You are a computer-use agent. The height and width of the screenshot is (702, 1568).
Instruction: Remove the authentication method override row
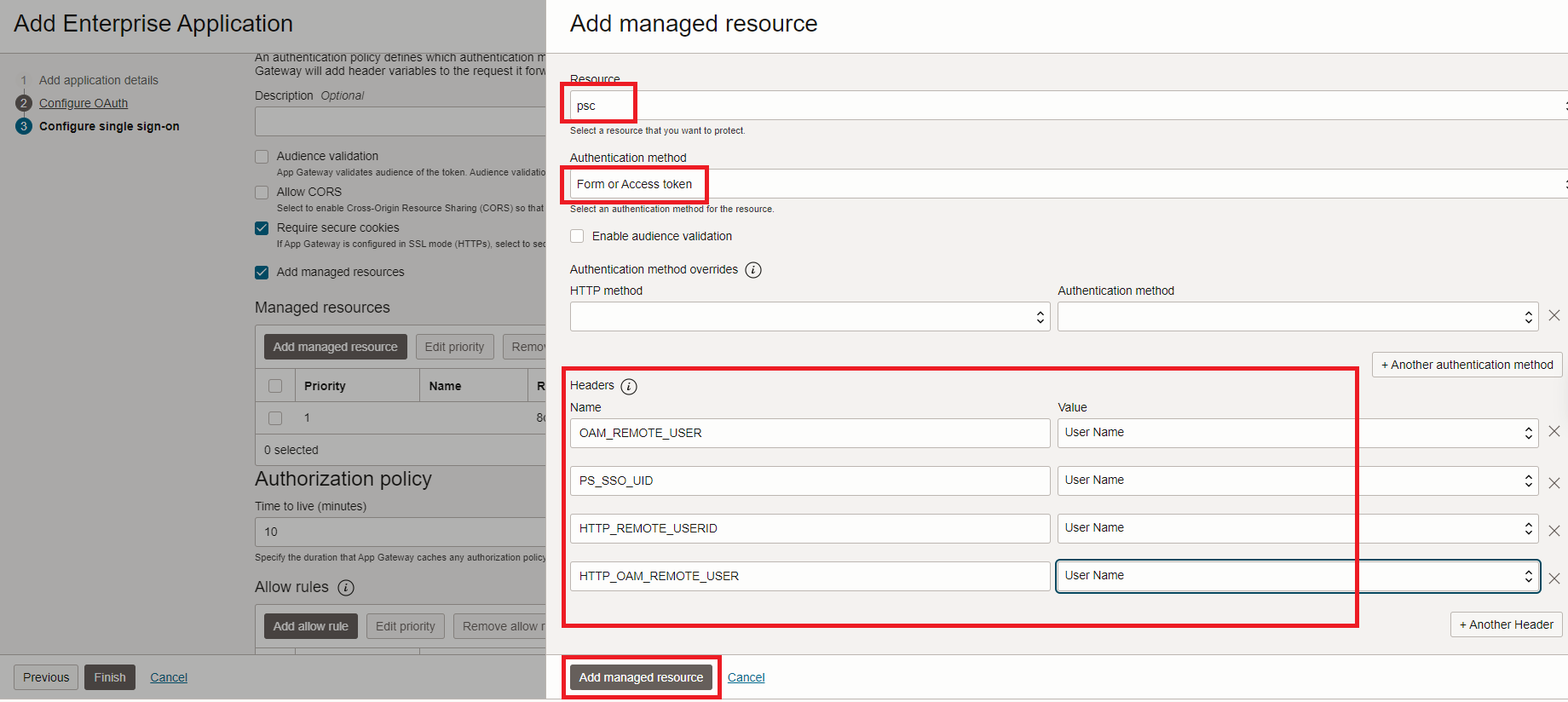[1554, 315]
